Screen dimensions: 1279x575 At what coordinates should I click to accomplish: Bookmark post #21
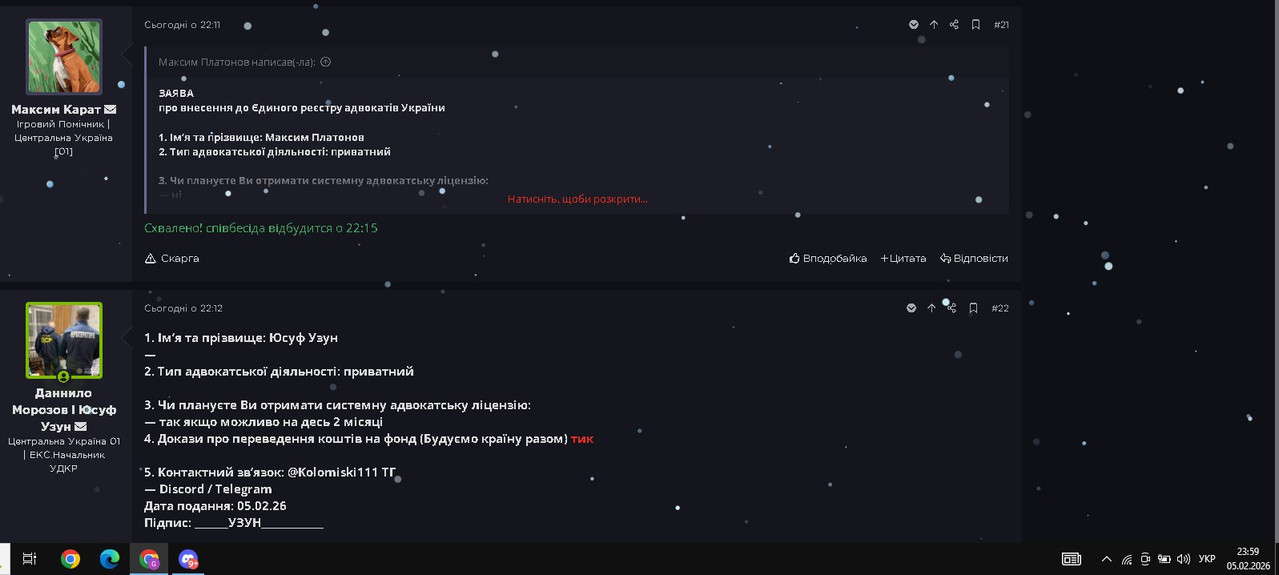pyautogui.click(x=976, y=25)
